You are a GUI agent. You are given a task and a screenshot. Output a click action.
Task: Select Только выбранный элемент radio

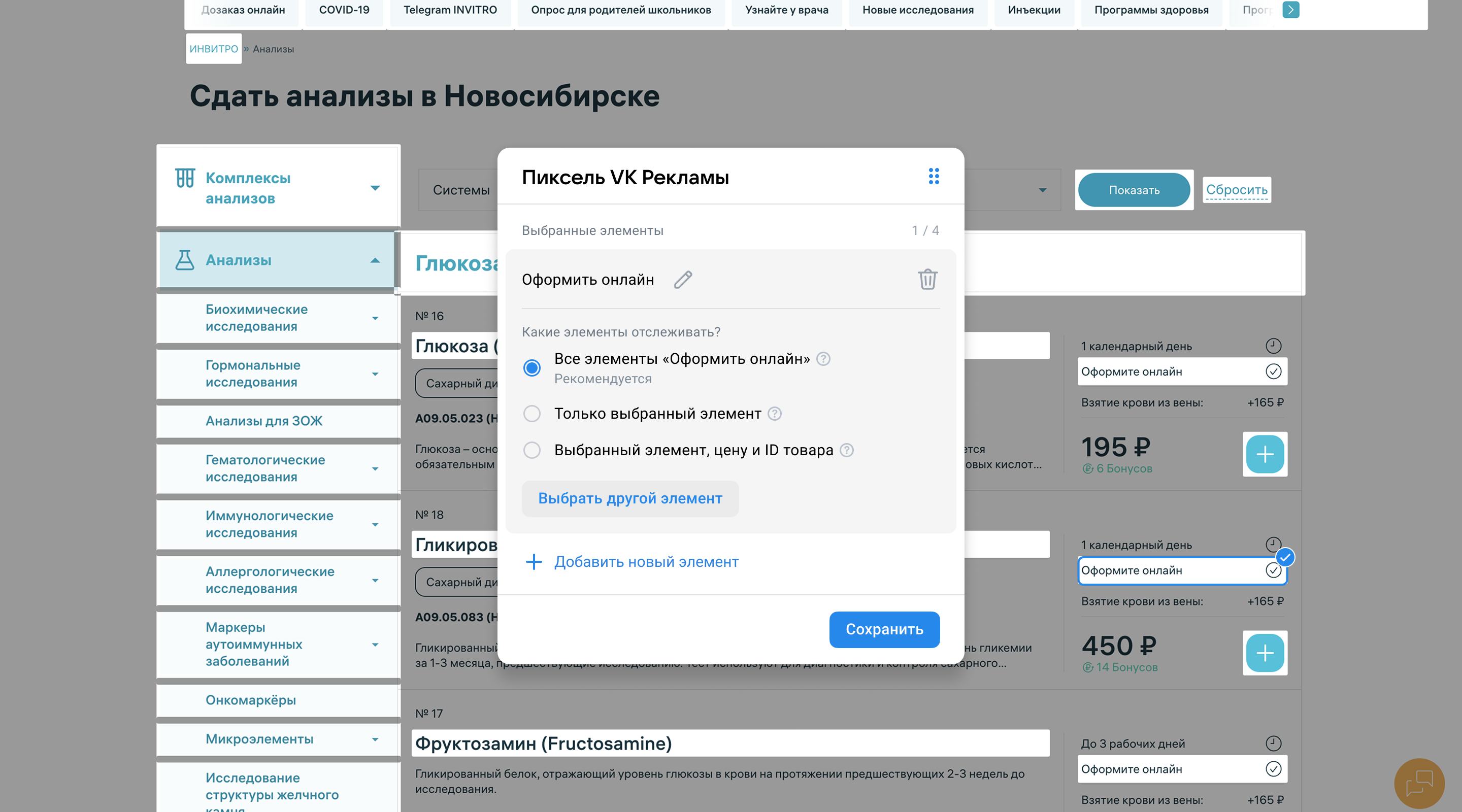point(532,414)
